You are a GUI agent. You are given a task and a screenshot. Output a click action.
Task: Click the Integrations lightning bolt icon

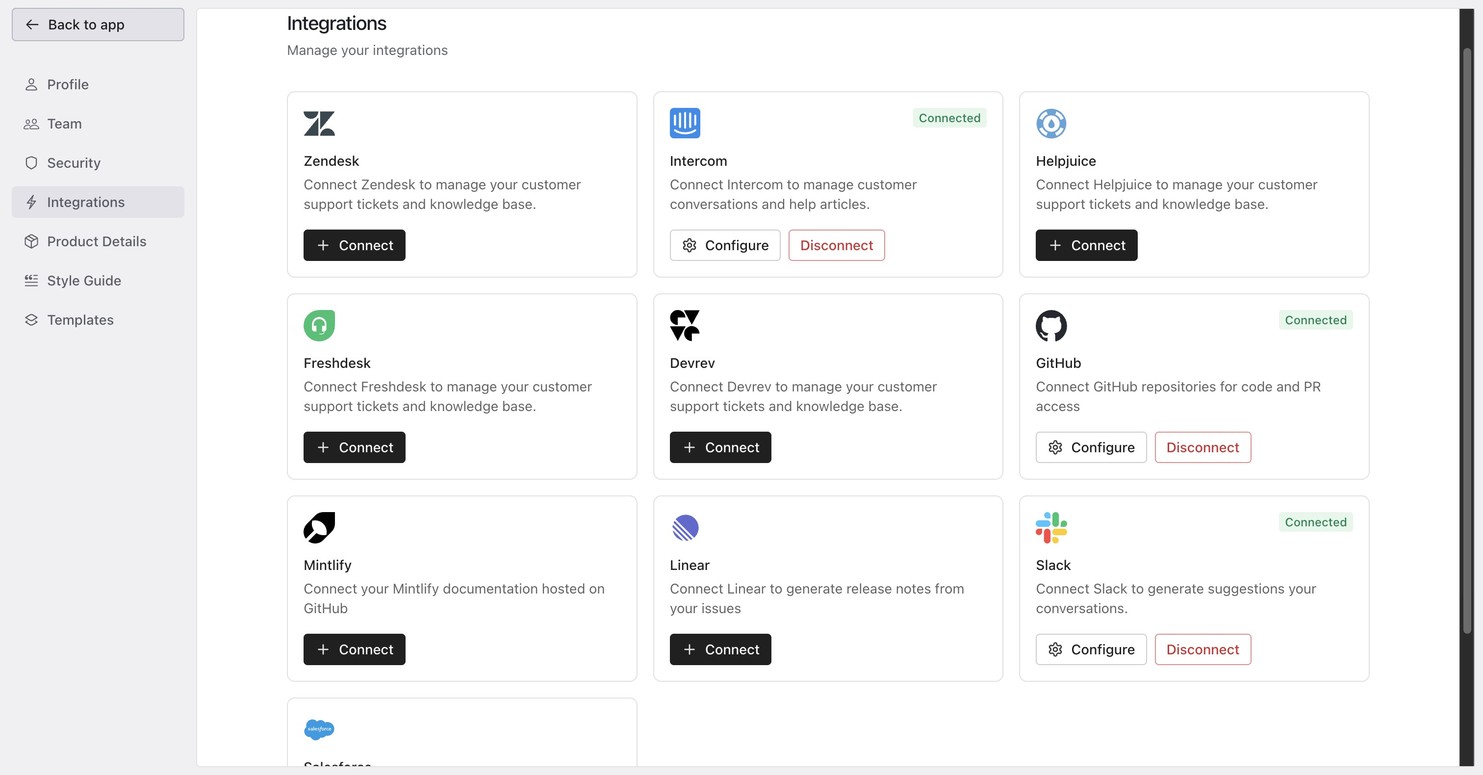point(31,202)
